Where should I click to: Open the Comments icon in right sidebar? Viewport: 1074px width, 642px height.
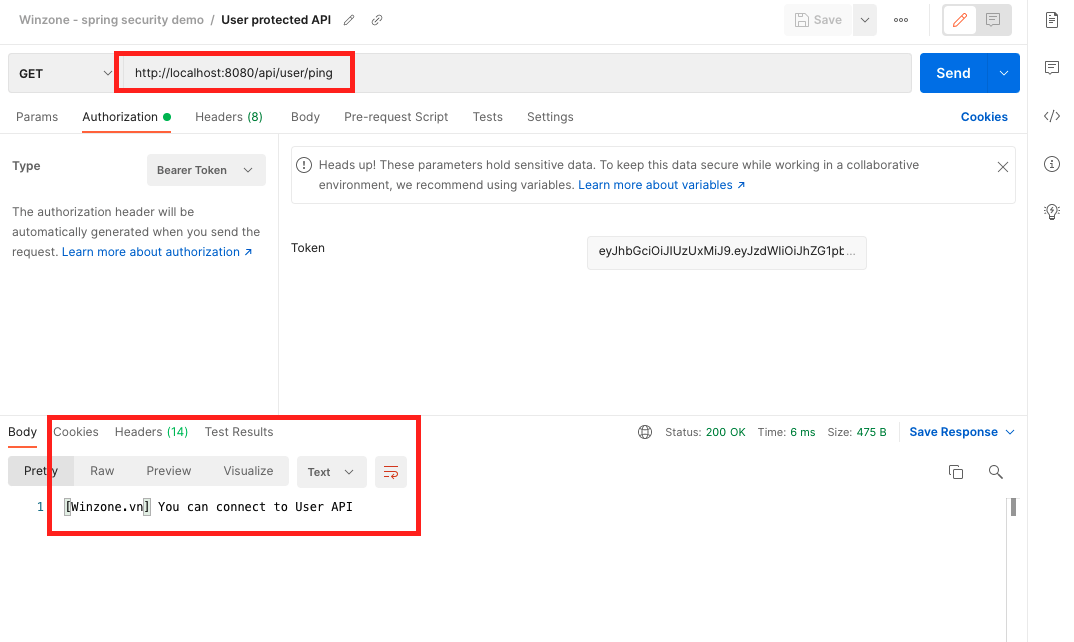(x=1052, y=67)
